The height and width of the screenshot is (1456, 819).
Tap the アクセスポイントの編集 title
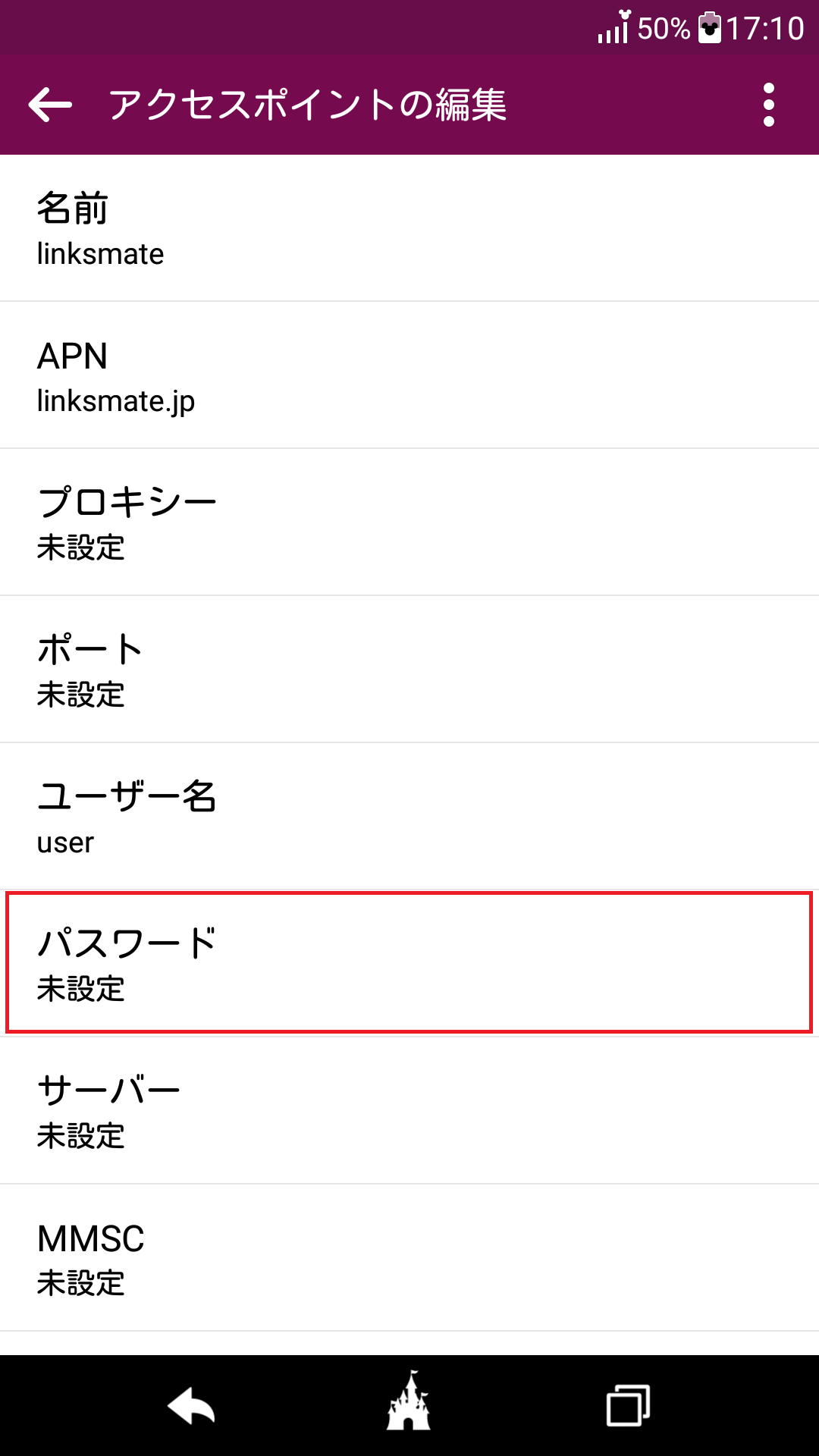(x=307, y=105)
